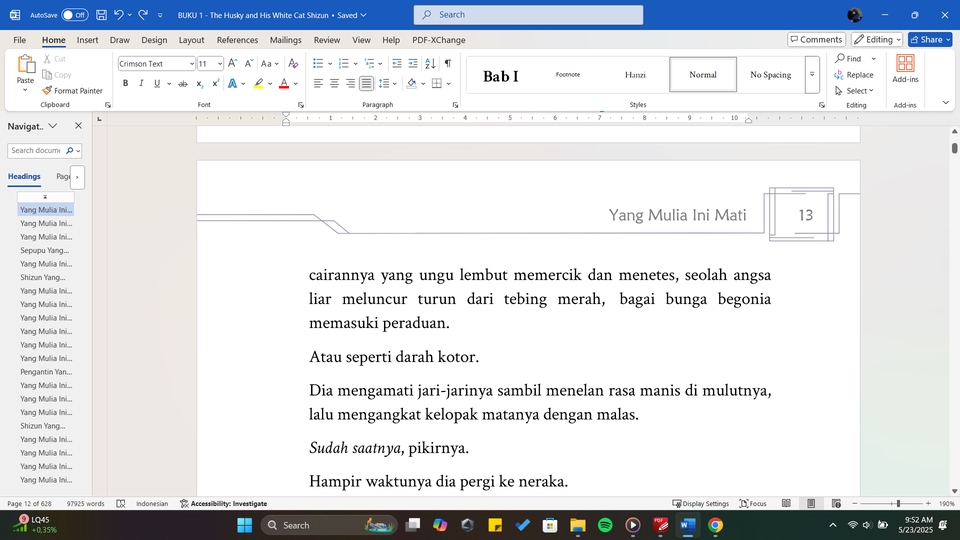Toggle AutoSave switch
This screenshot has width=960, height=540.
75,15
